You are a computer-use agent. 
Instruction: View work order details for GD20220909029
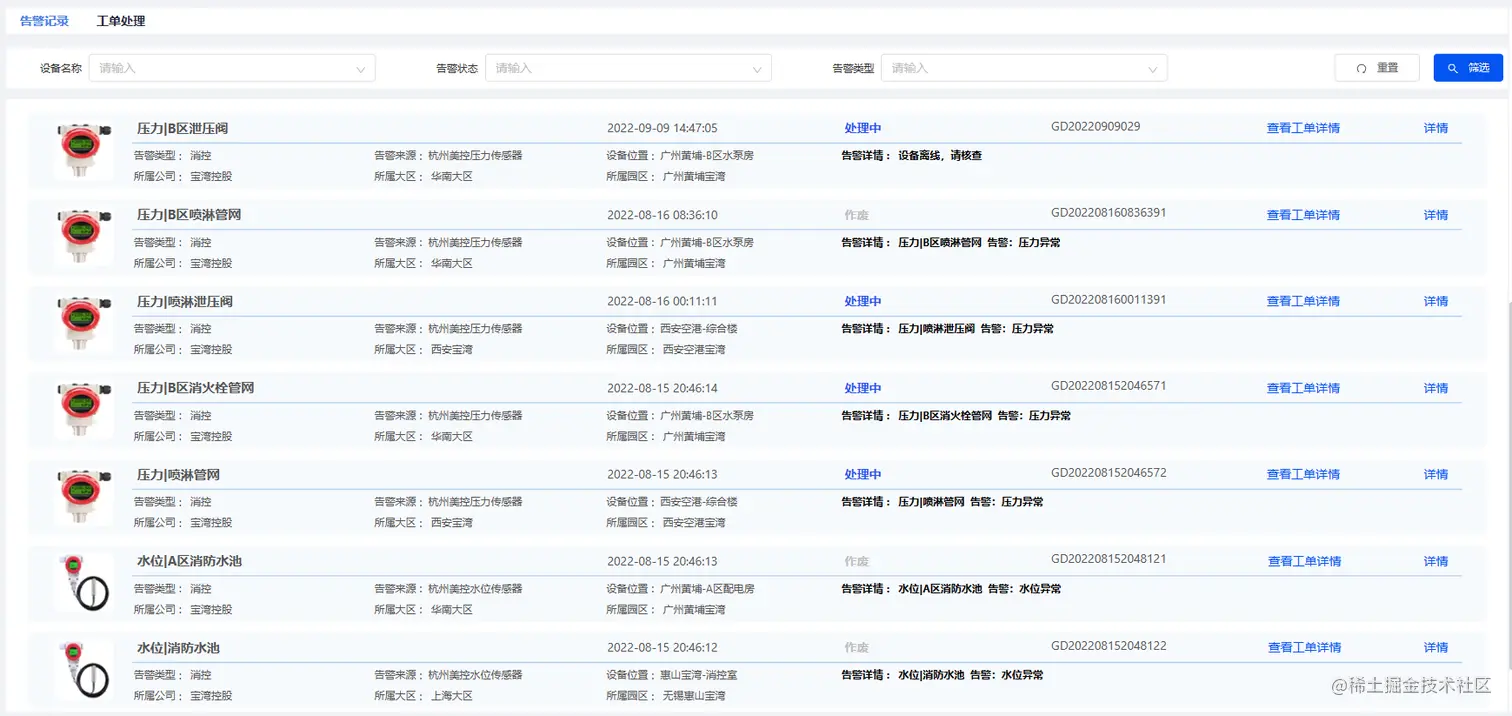click(x=1303, y=128)
